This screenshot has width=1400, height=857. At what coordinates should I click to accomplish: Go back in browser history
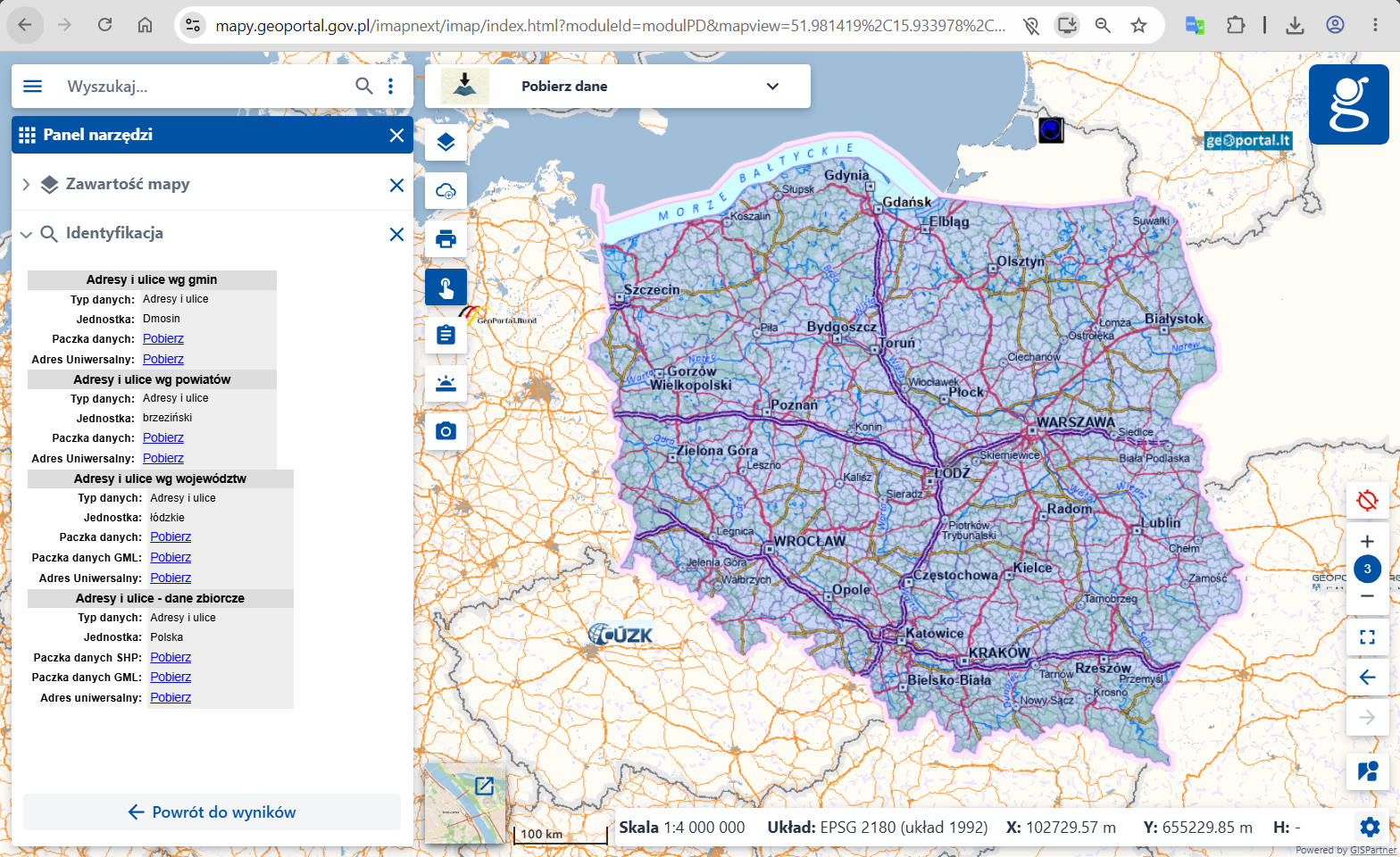tap(25, 25)
